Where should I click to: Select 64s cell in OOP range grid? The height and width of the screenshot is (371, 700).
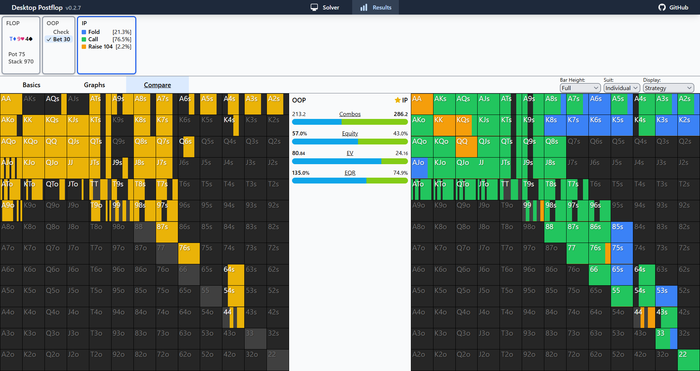233,275
